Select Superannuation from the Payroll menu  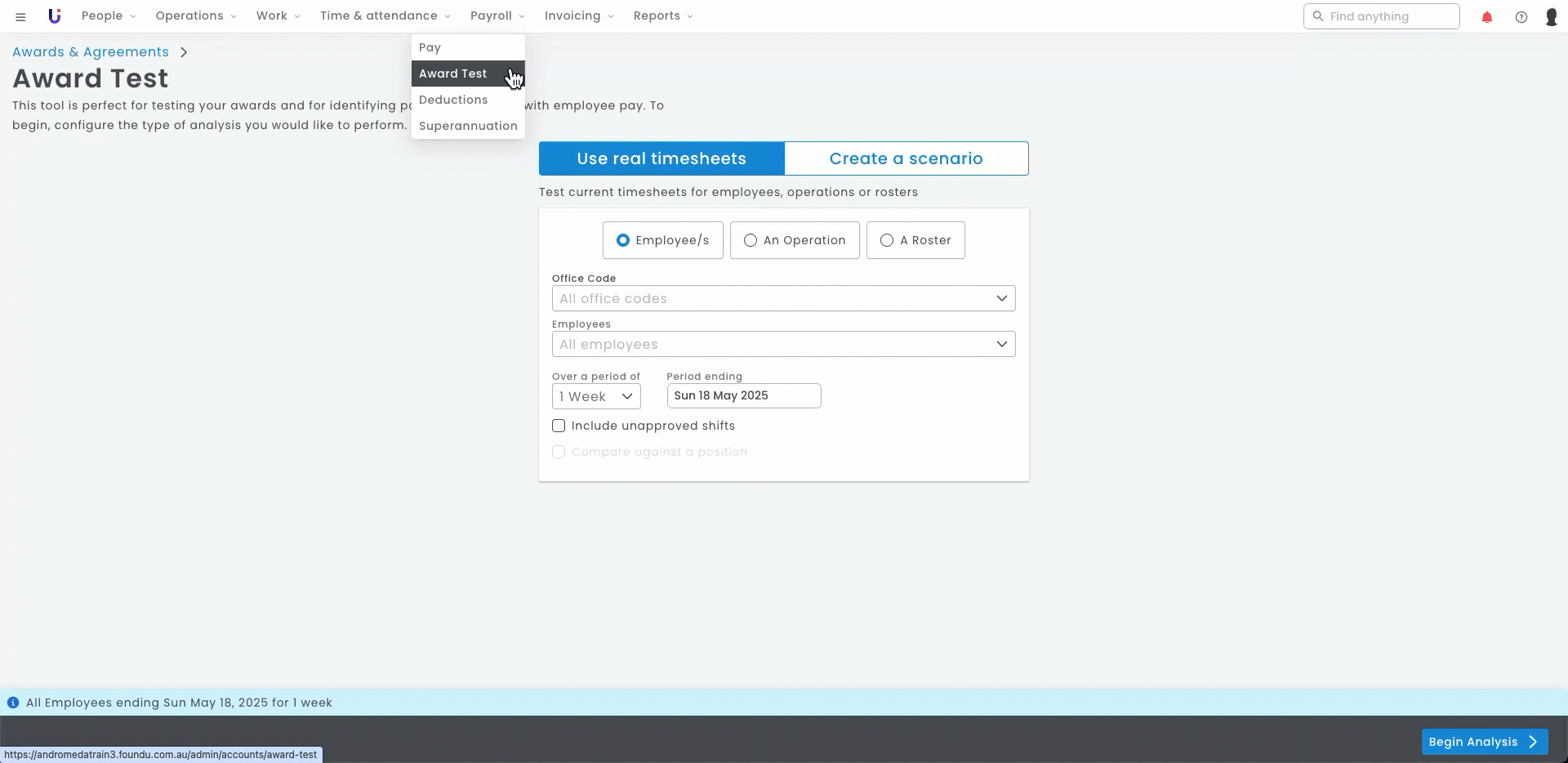coord(468,126)
